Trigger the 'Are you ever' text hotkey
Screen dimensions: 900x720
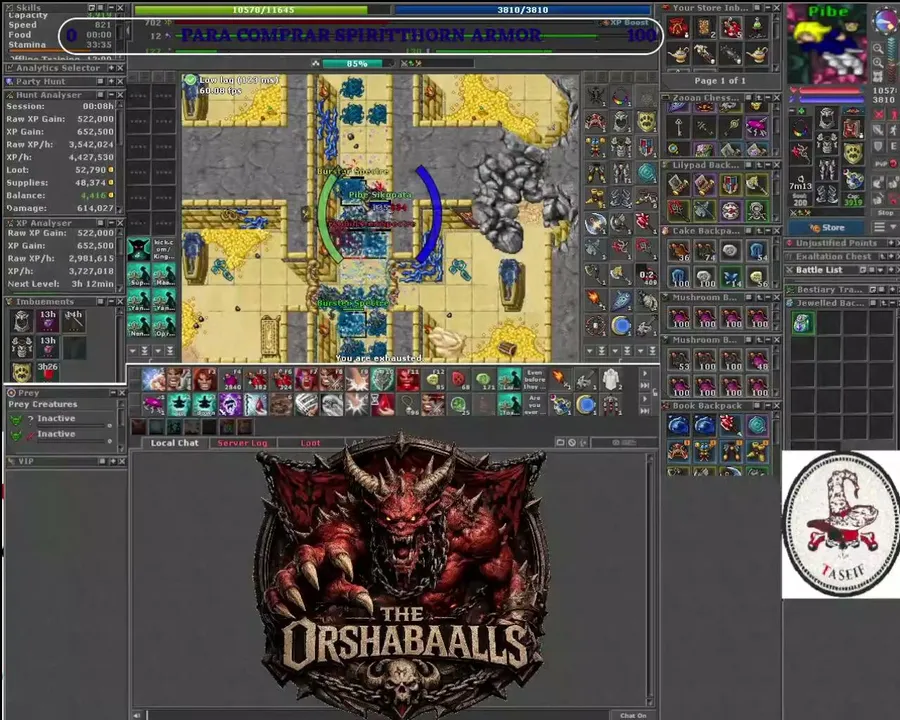click(x=534, y=404)
